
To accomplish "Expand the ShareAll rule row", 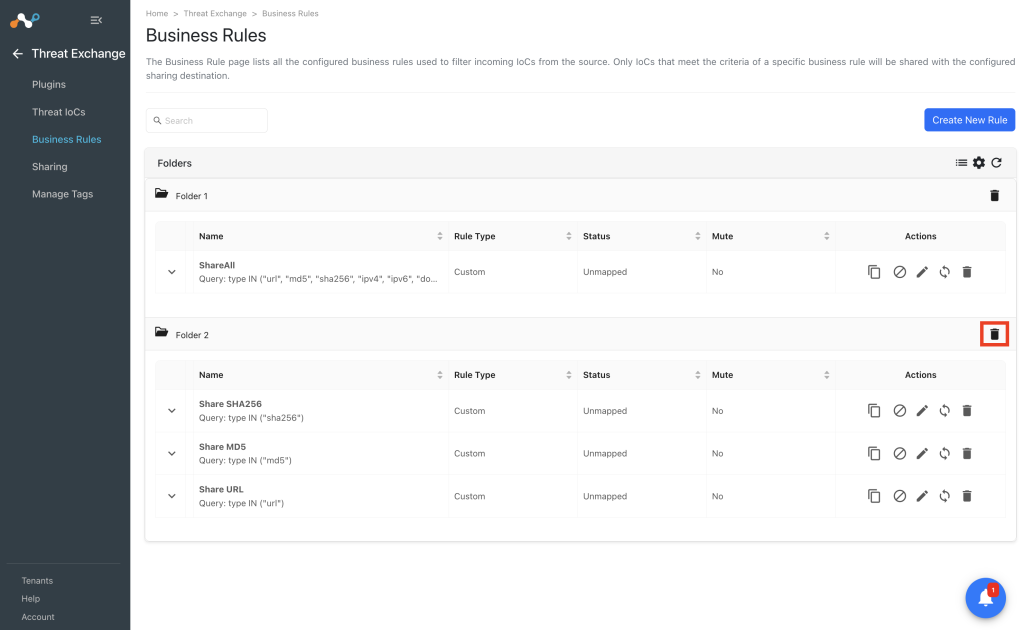I will click(172, 272).
